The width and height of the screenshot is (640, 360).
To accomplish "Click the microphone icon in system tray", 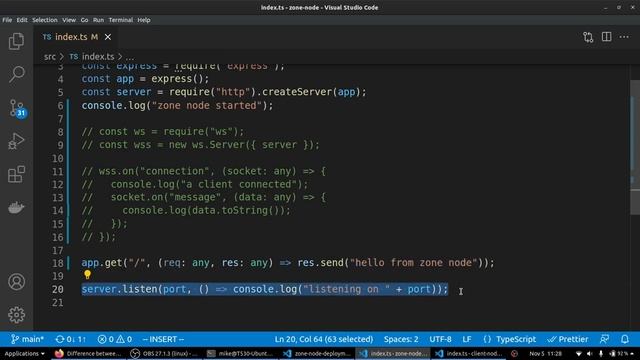I will (x=600, y=353).
